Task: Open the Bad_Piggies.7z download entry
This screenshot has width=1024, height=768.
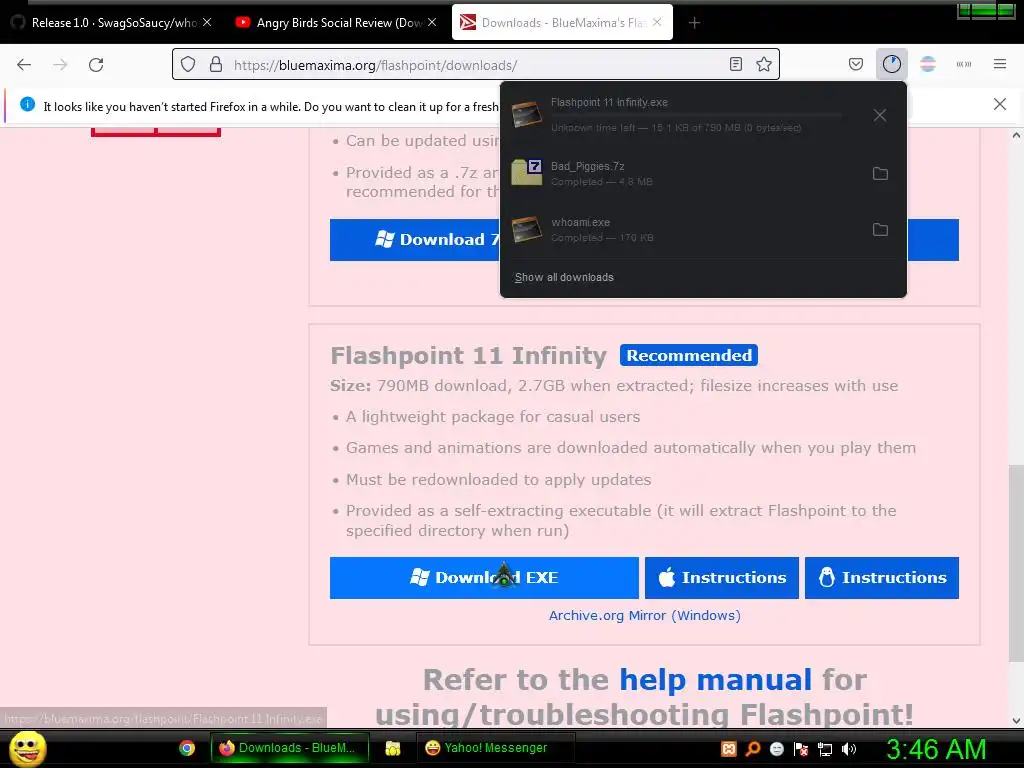Action: tap(683, 174)
